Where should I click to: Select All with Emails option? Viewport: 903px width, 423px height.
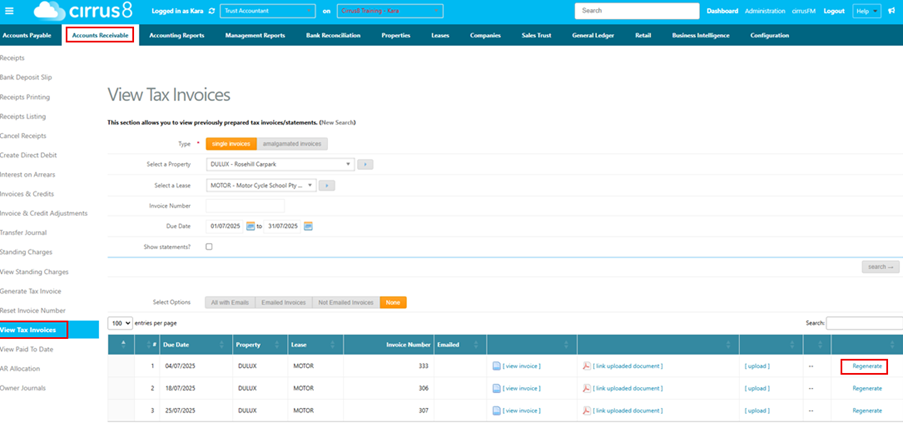(x=230, y=303)
